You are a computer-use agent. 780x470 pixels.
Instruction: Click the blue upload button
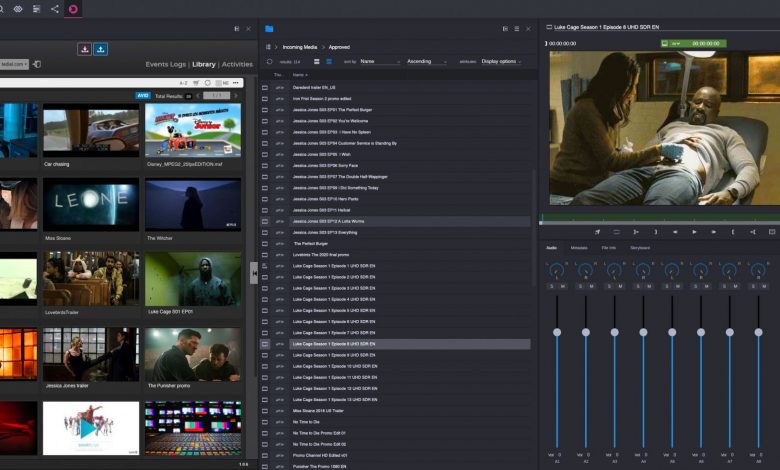(101, 49)
